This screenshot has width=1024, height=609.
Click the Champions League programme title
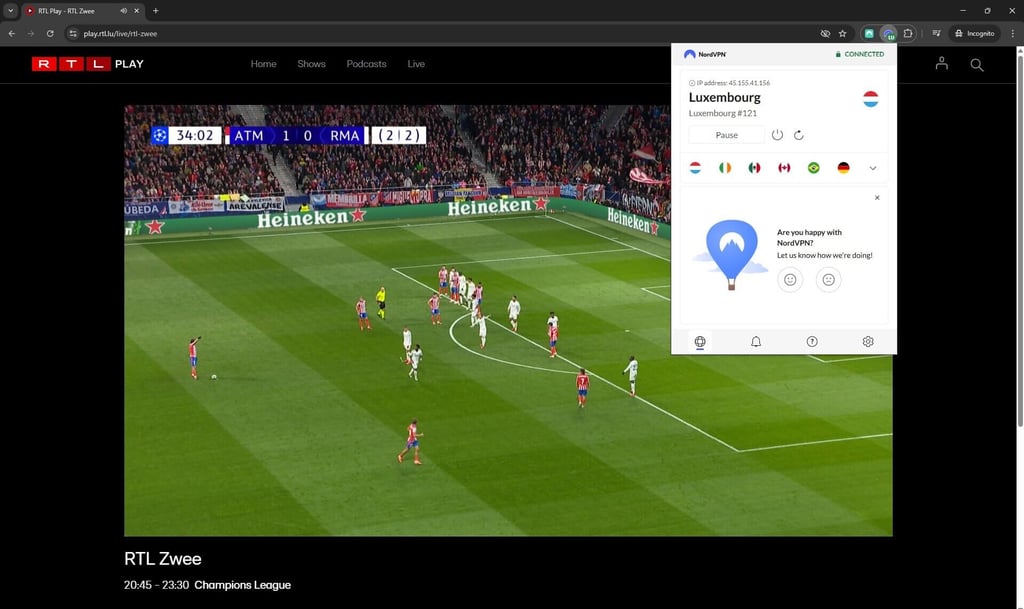pos(242,585)
